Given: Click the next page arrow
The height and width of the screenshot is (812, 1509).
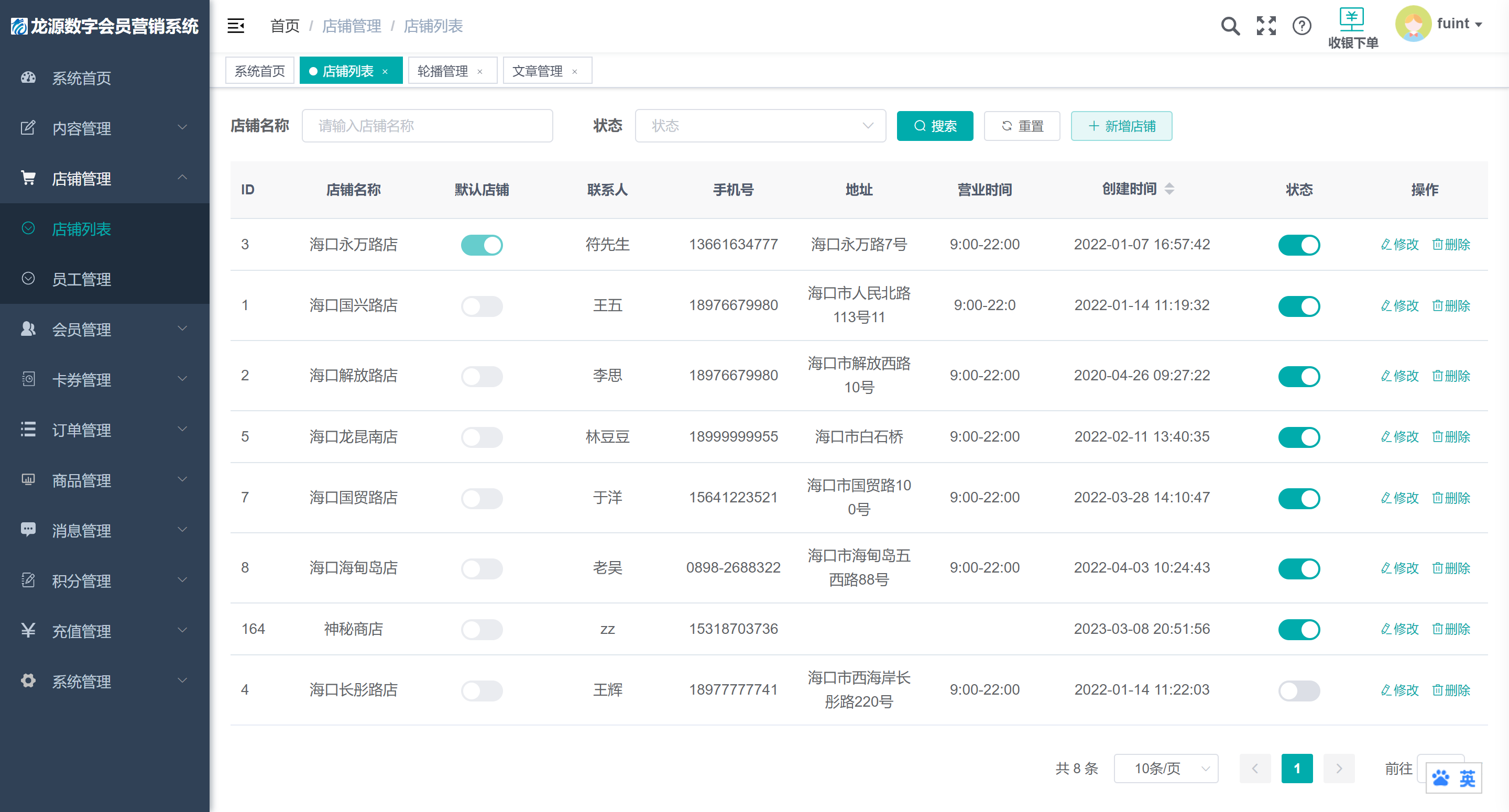Looking at the screenshot, I should (1339, 768).
